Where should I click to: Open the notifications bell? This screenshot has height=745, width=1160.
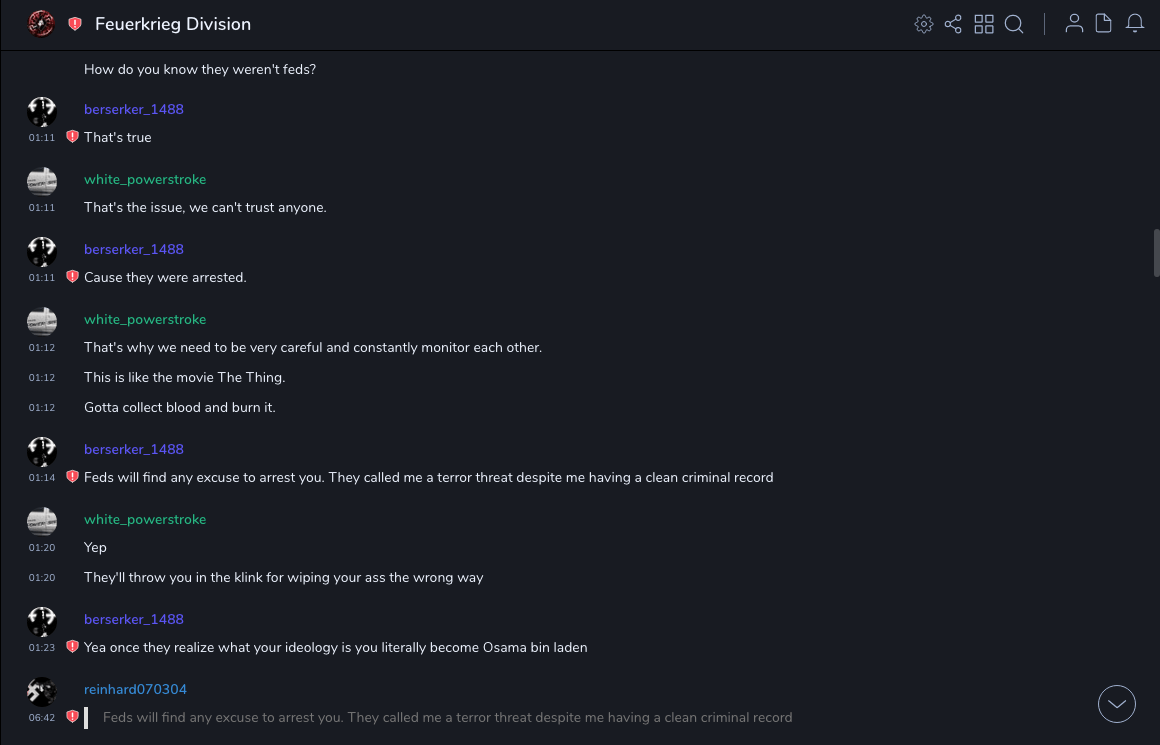(1135, 24)
